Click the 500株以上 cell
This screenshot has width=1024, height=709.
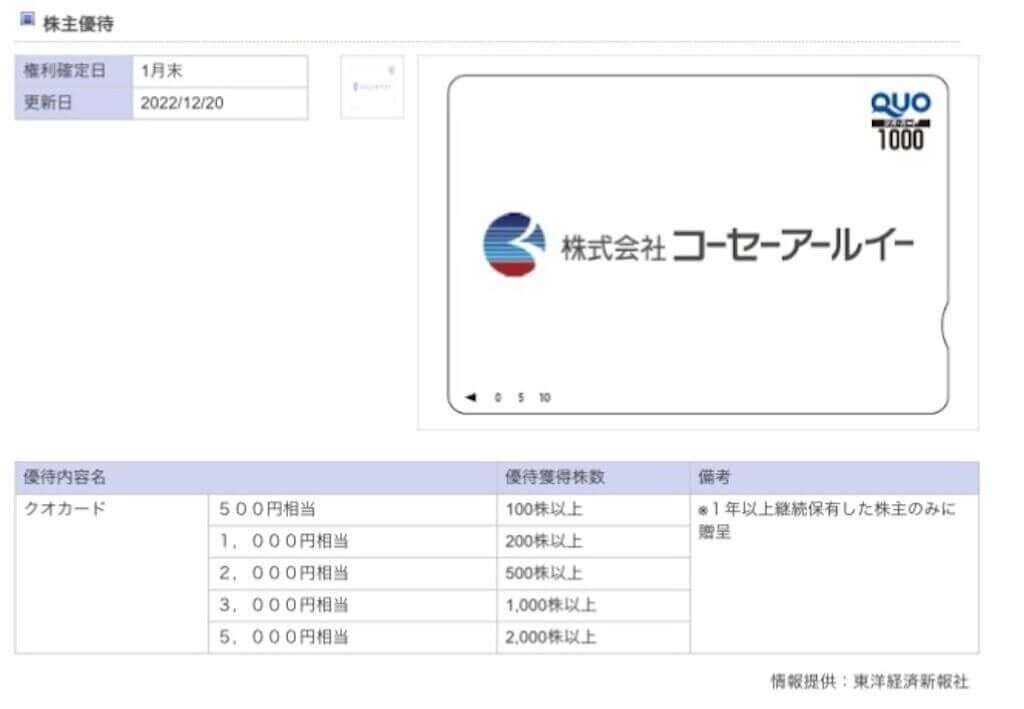click(593, 573)
